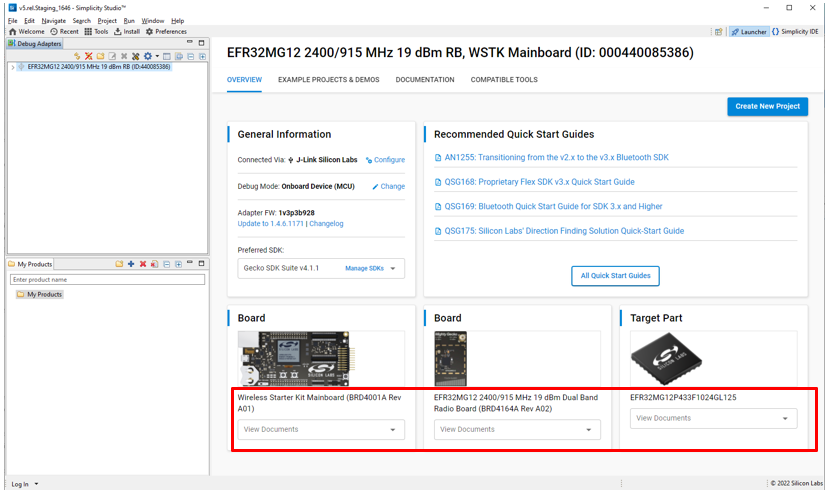The image size is (829, 490).
Task: Open QSG169 Bluetooth Quick Start Guide link
Action: (552, 206)
